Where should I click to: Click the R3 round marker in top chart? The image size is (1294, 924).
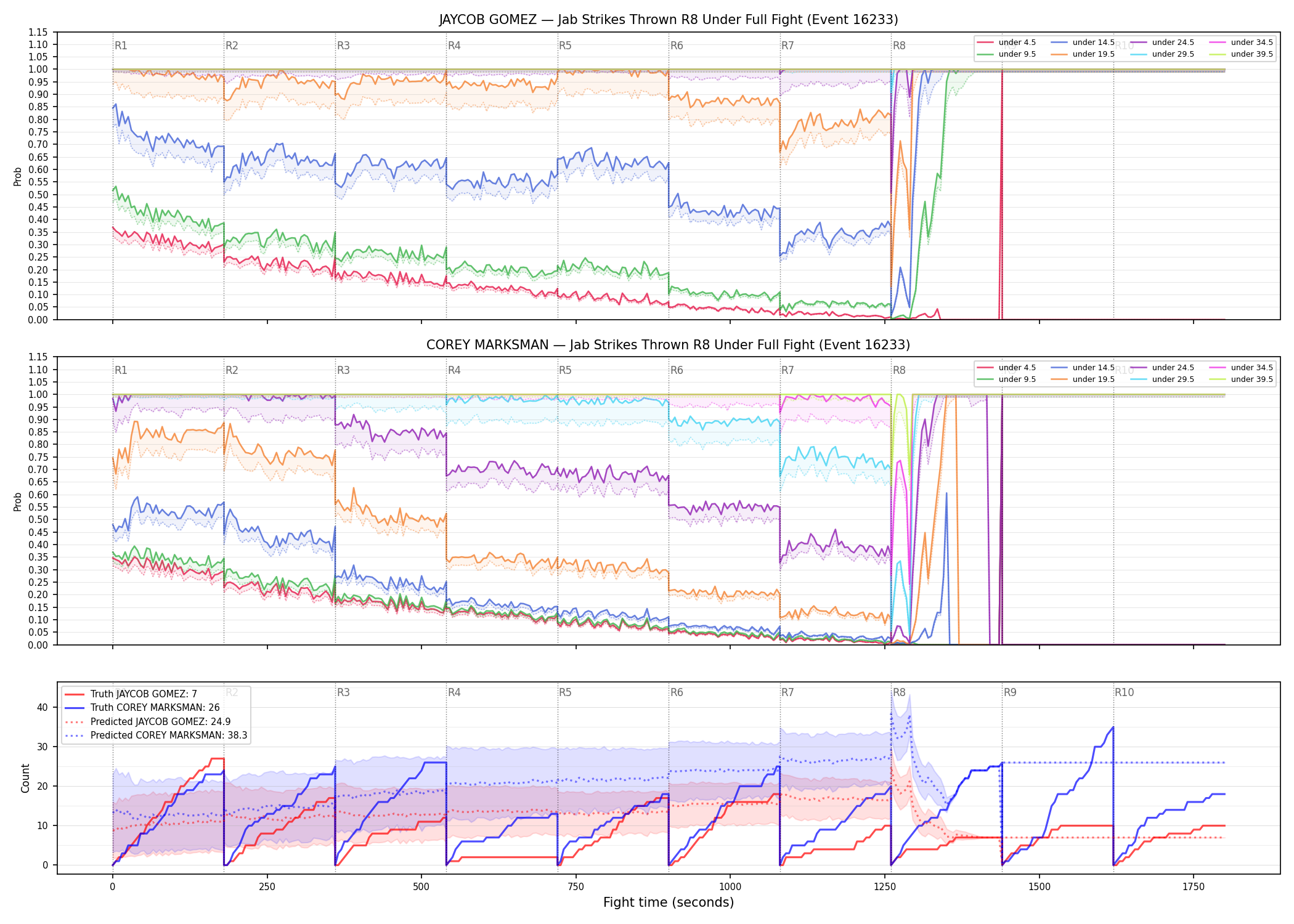pos(343,46)
